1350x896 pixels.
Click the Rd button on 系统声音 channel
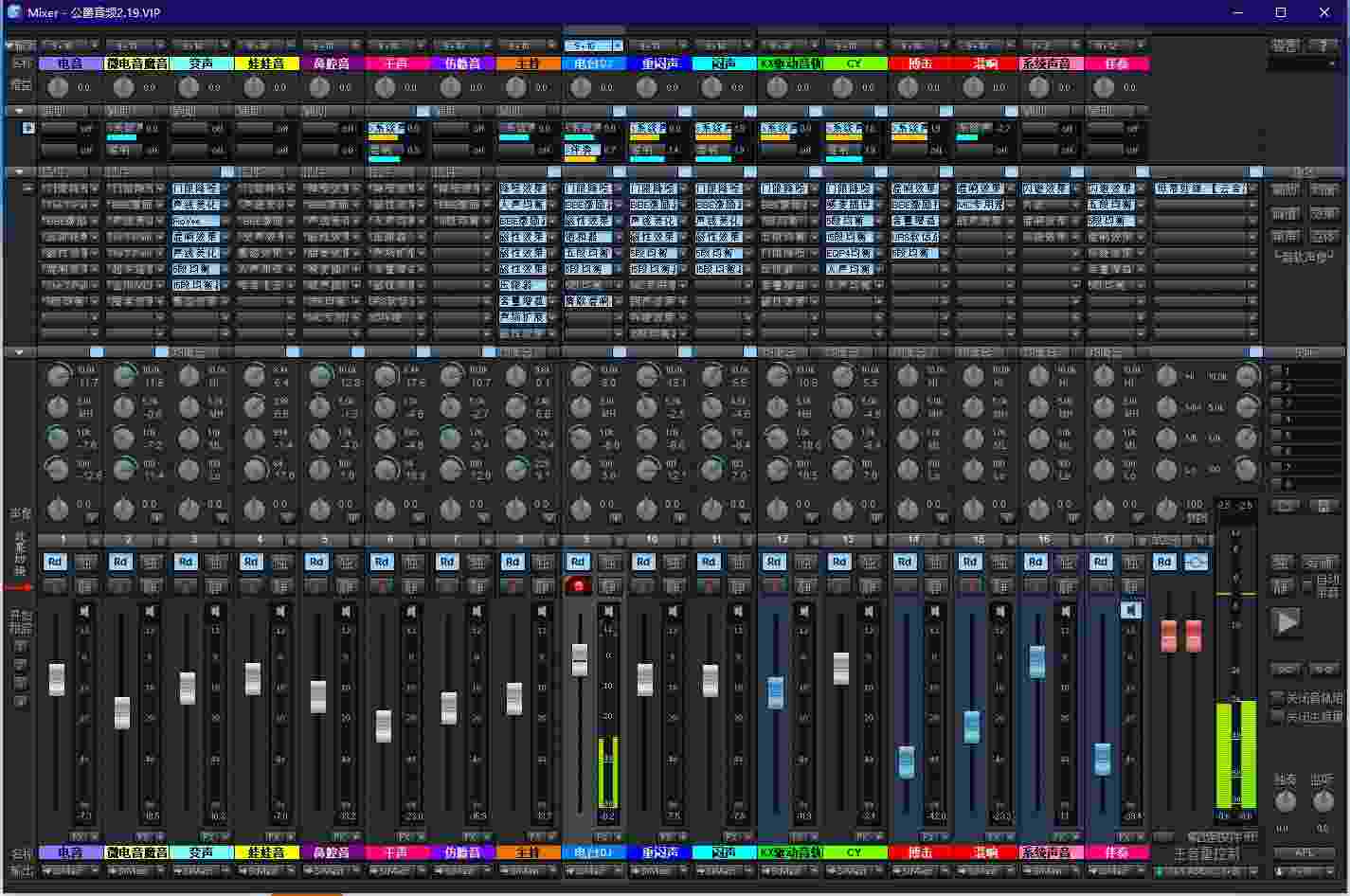1035,562
